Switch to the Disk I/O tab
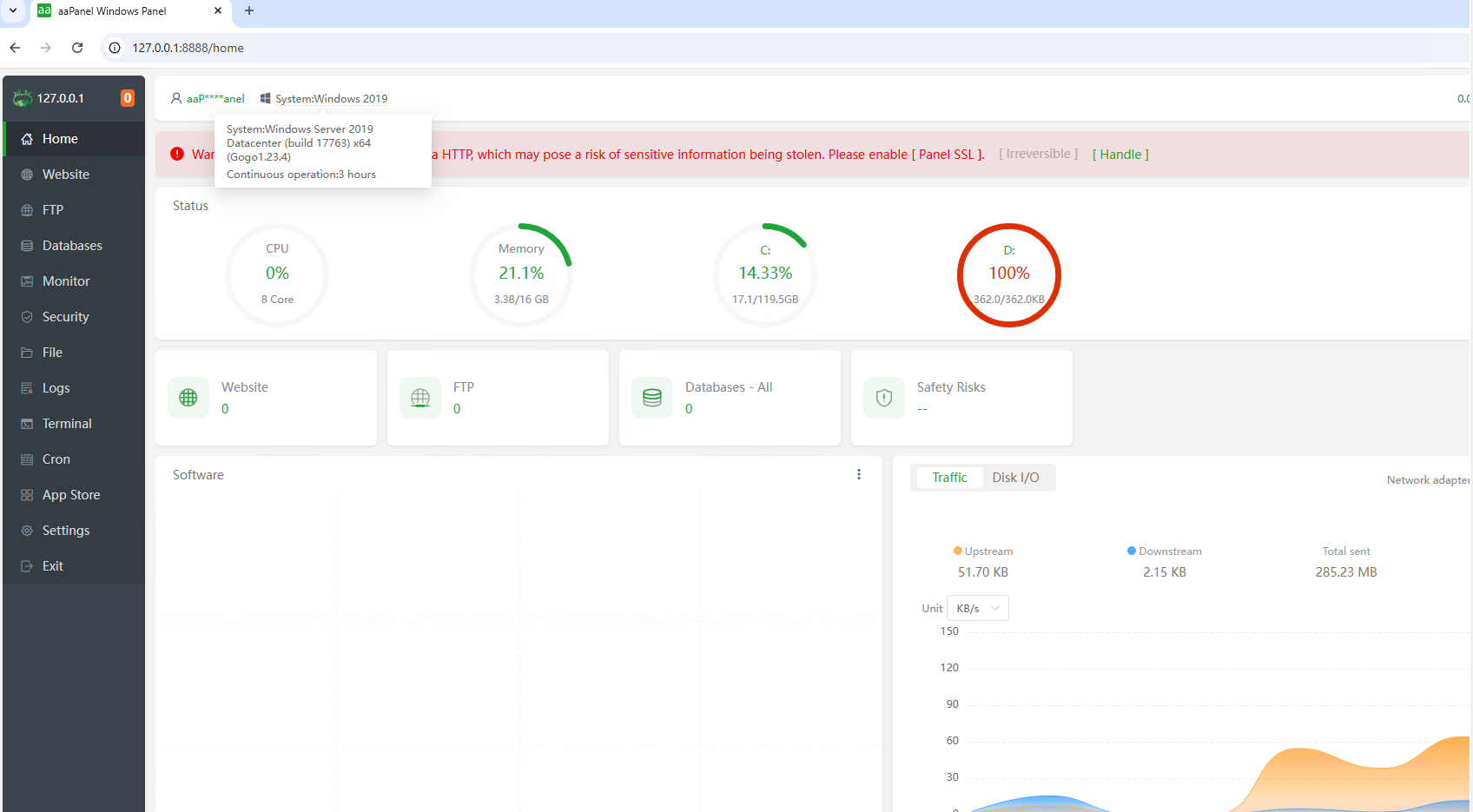 1015,478
